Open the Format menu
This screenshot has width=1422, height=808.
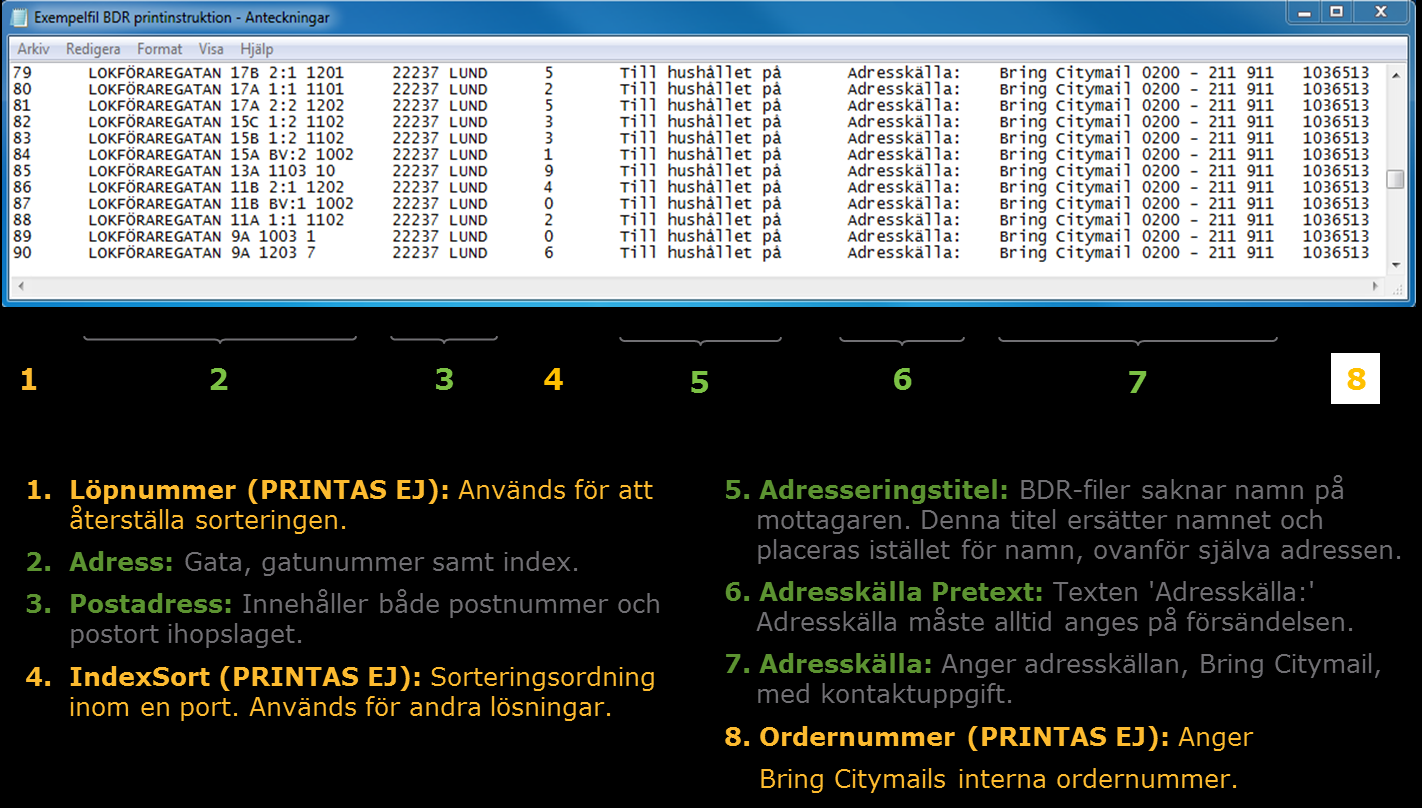point(160,49)
